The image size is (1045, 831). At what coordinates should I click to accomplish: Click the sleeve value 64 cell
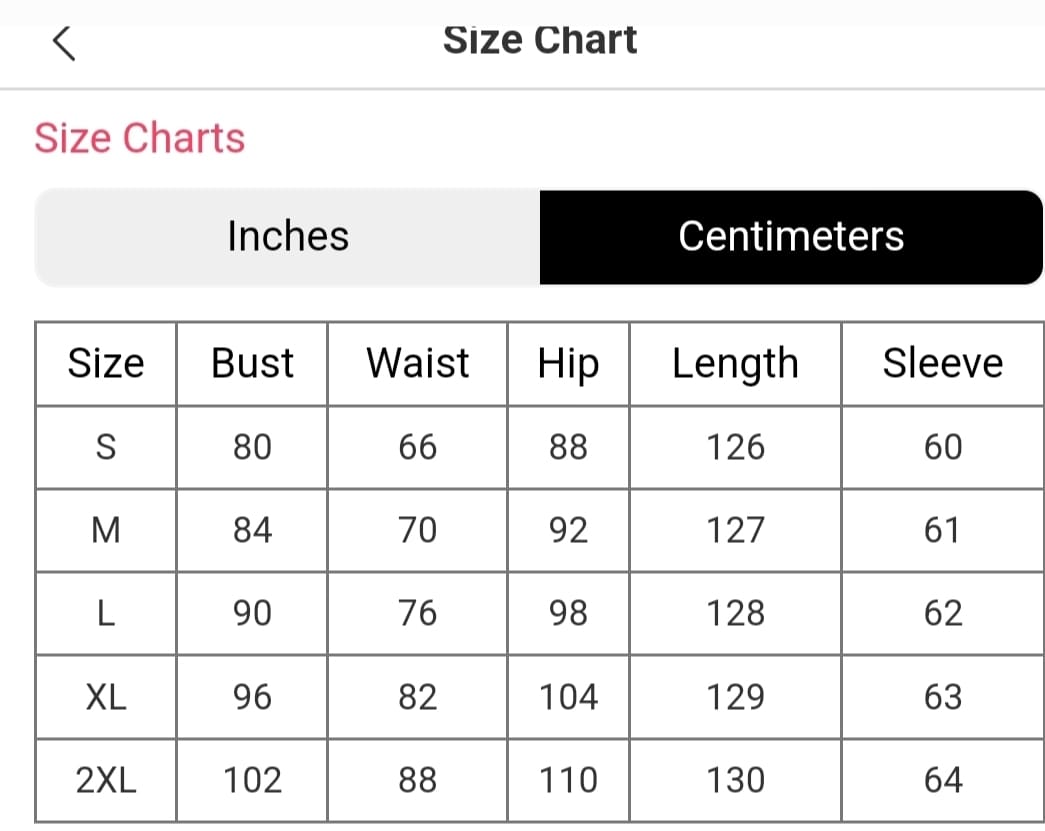point(943,780)
